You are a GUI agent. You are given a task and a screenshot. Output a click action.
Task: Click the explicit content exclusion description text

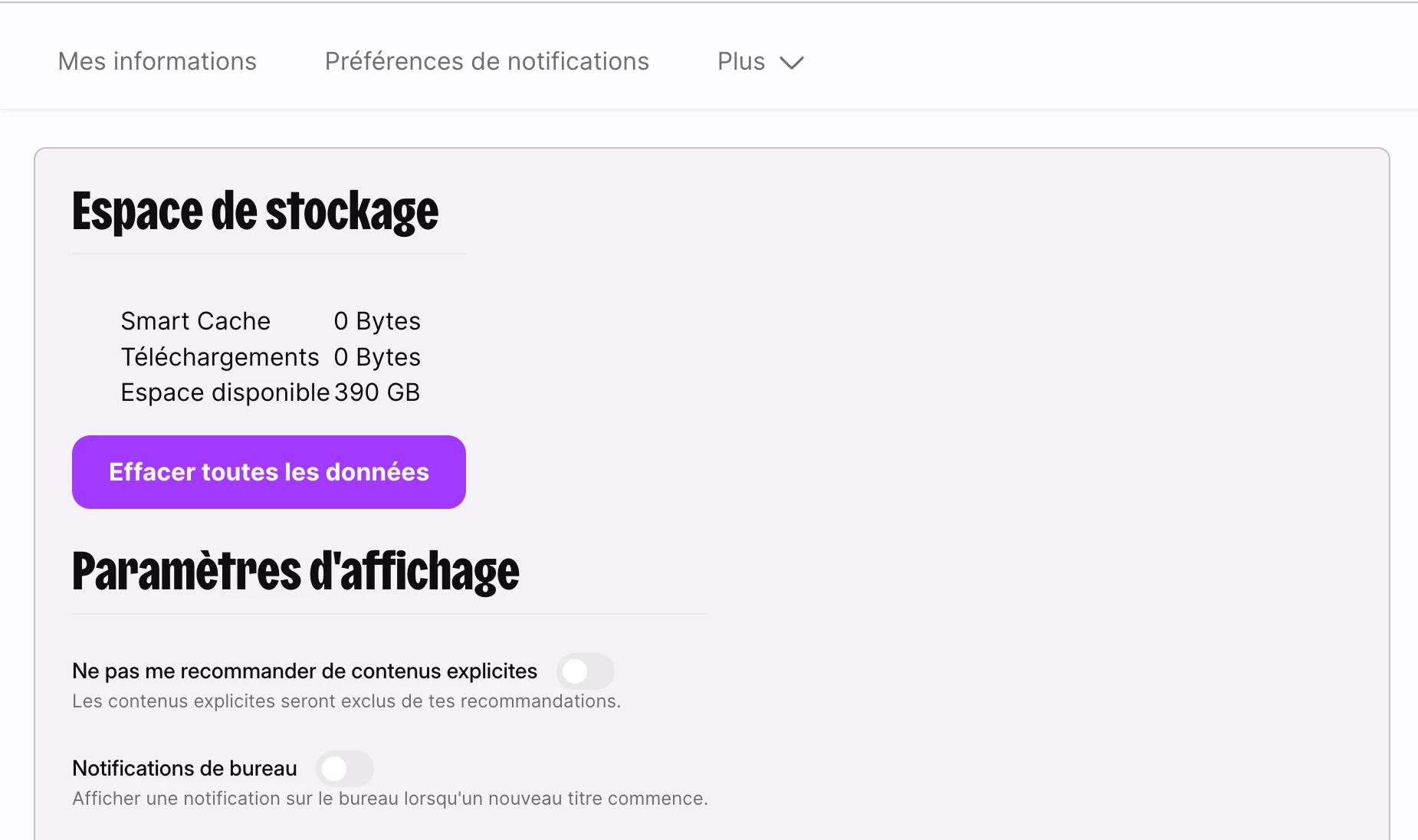[346, 701]
